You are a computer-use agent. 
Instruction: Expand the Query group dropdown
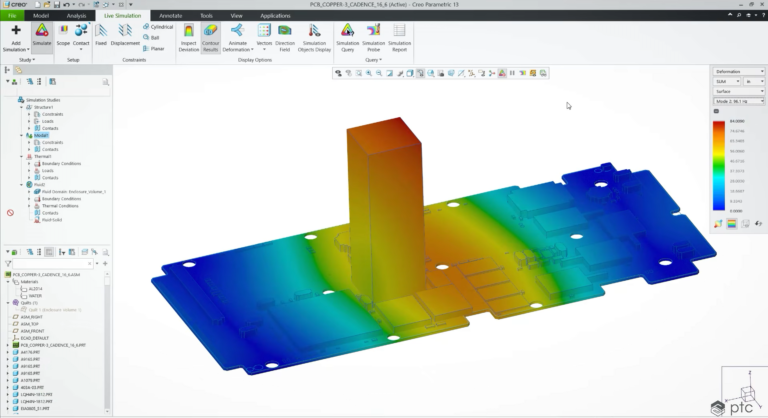(373, 60)
